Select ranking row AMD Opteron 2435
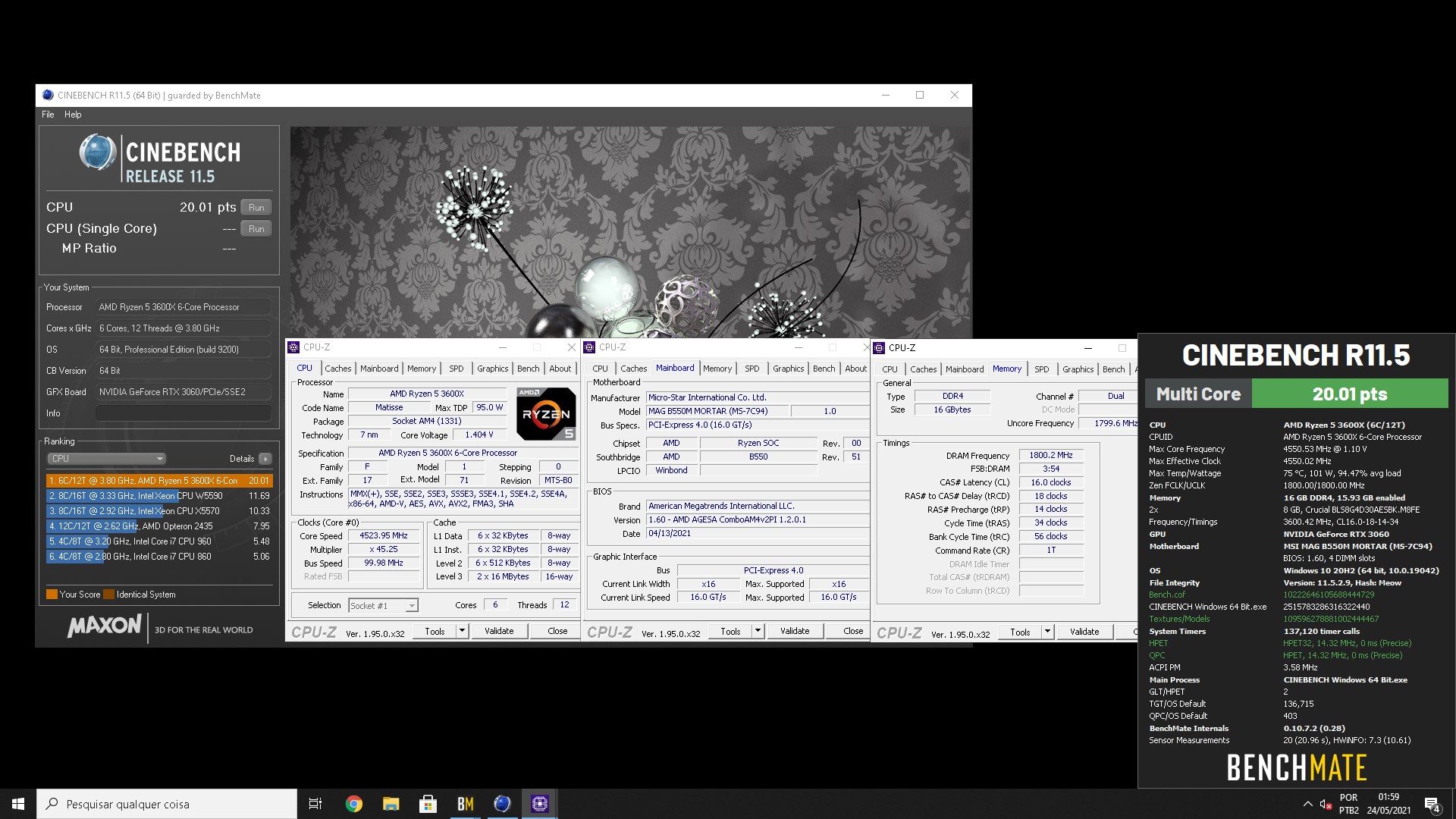 pyautogui.click(x=158, y=526)
